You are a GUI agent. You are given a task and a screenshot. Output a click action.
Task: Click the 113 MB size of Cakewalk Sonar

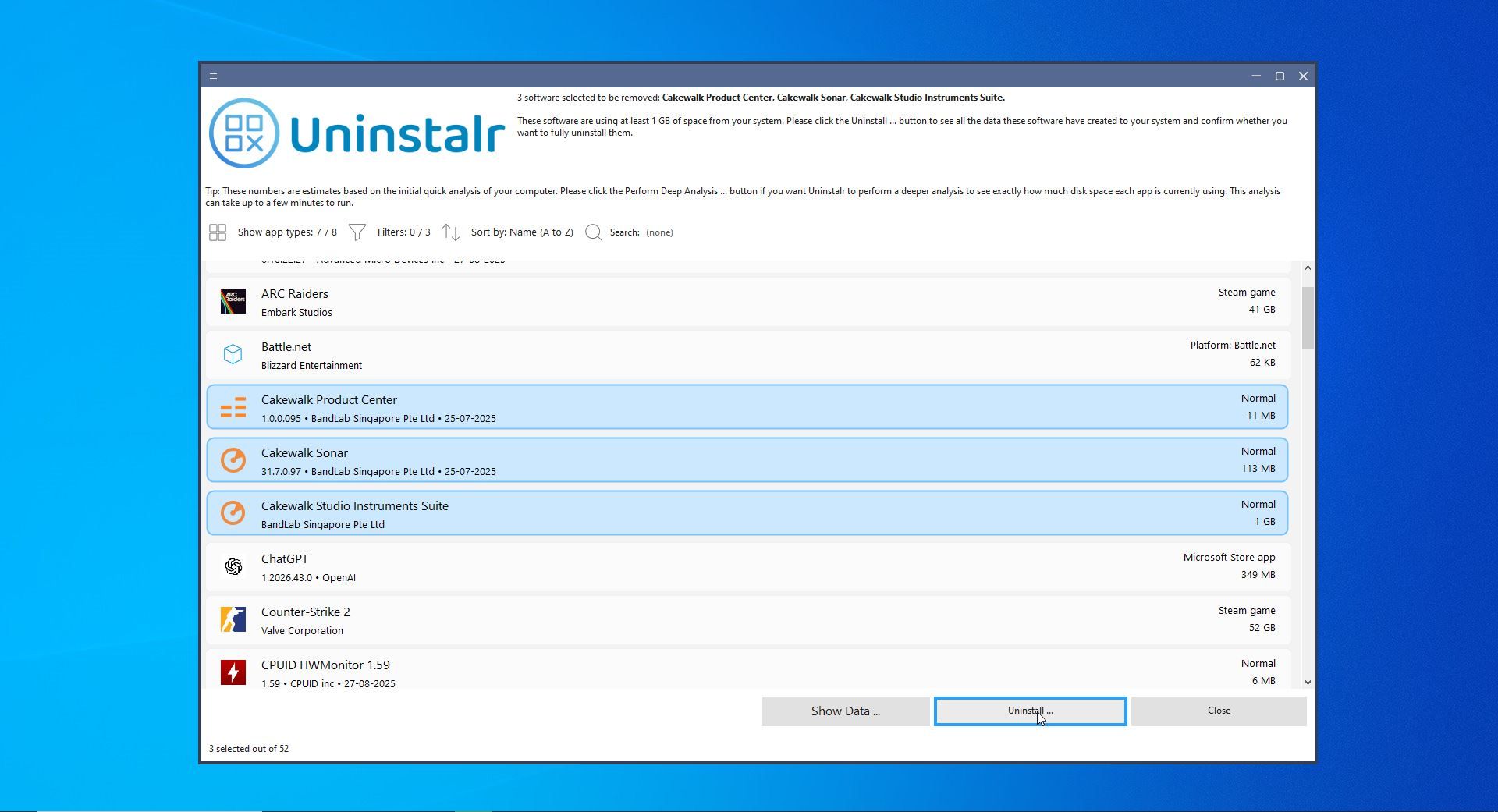pyautogui.click(x=1258, y=469)
